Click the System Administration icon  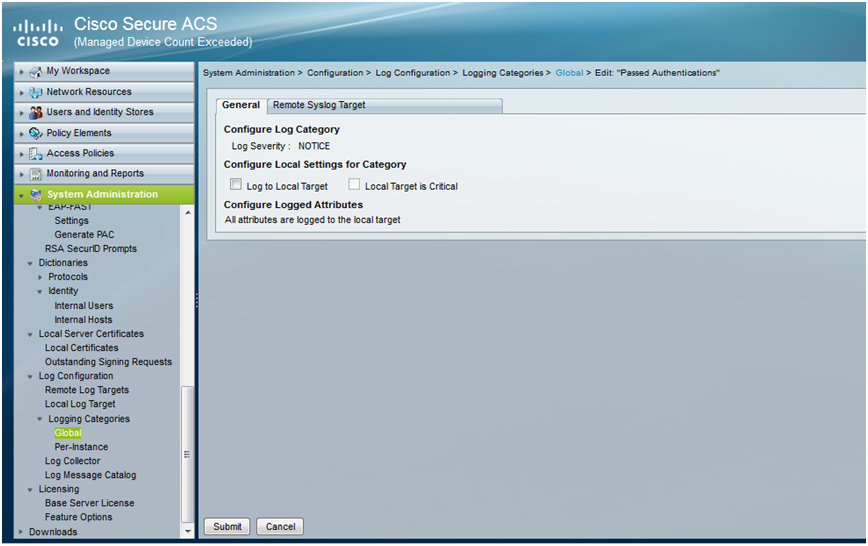pyautogui.click(x=35, y=194)
